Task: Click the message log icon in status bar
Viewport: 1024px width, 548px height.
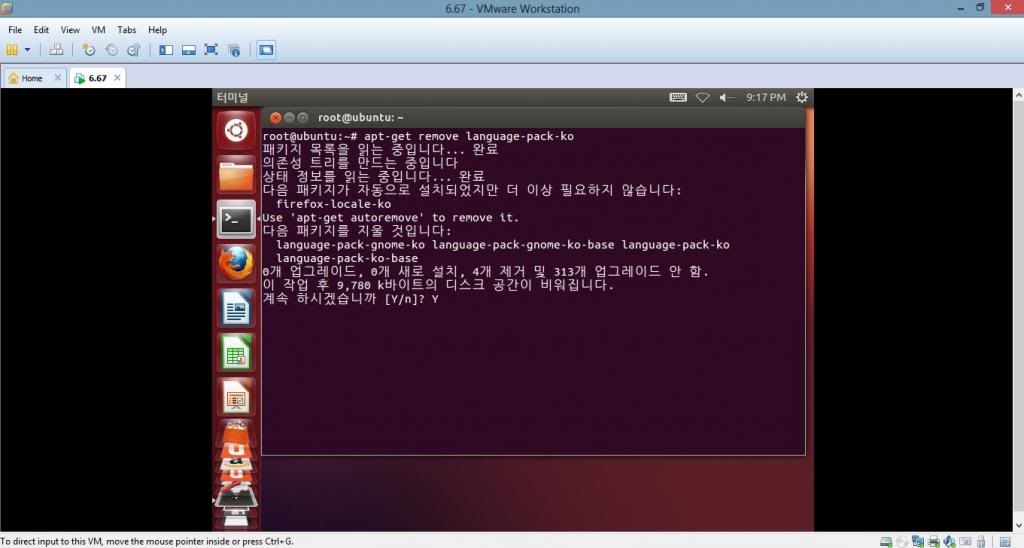Action: [x=1006, y=541]
